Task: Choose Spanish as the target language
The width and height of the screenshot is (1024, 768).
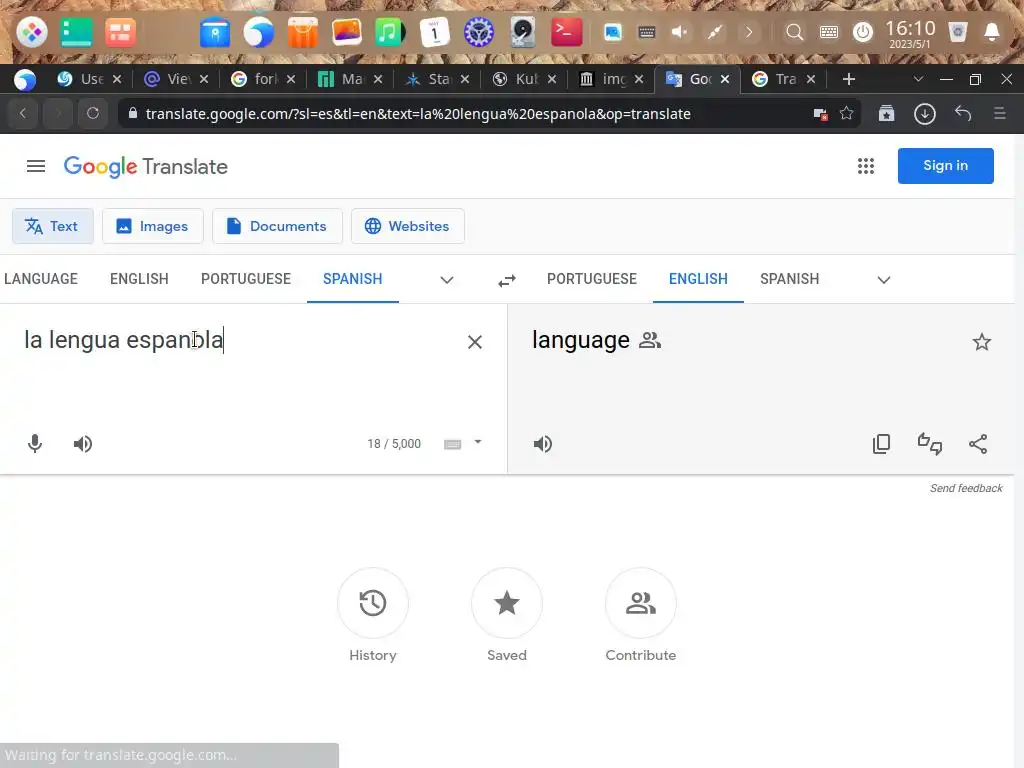Action: 789,279
